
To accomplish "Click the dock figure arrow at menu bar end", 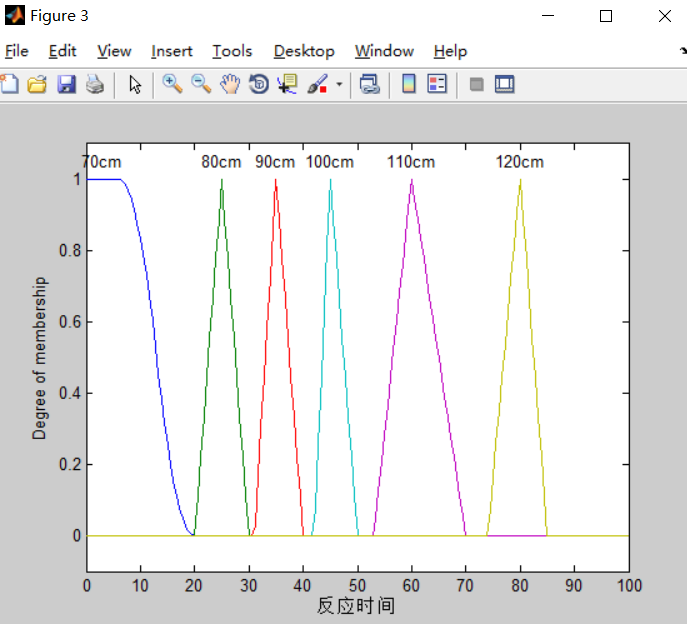I will (x=683, y=51).
